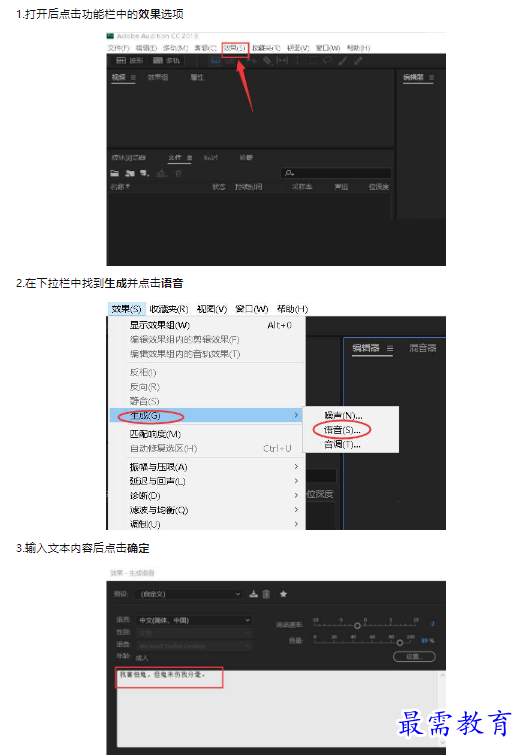This screenshot has height=755, width=520.
Task: Open the 编辑(E) menu in step 1 window
Action: [146, 48]
